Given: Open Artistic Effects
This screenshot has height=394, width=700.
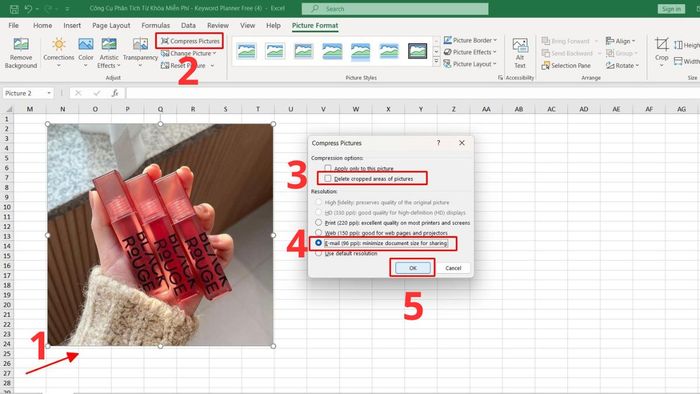Looking at the screenshot, I should 109,53.
